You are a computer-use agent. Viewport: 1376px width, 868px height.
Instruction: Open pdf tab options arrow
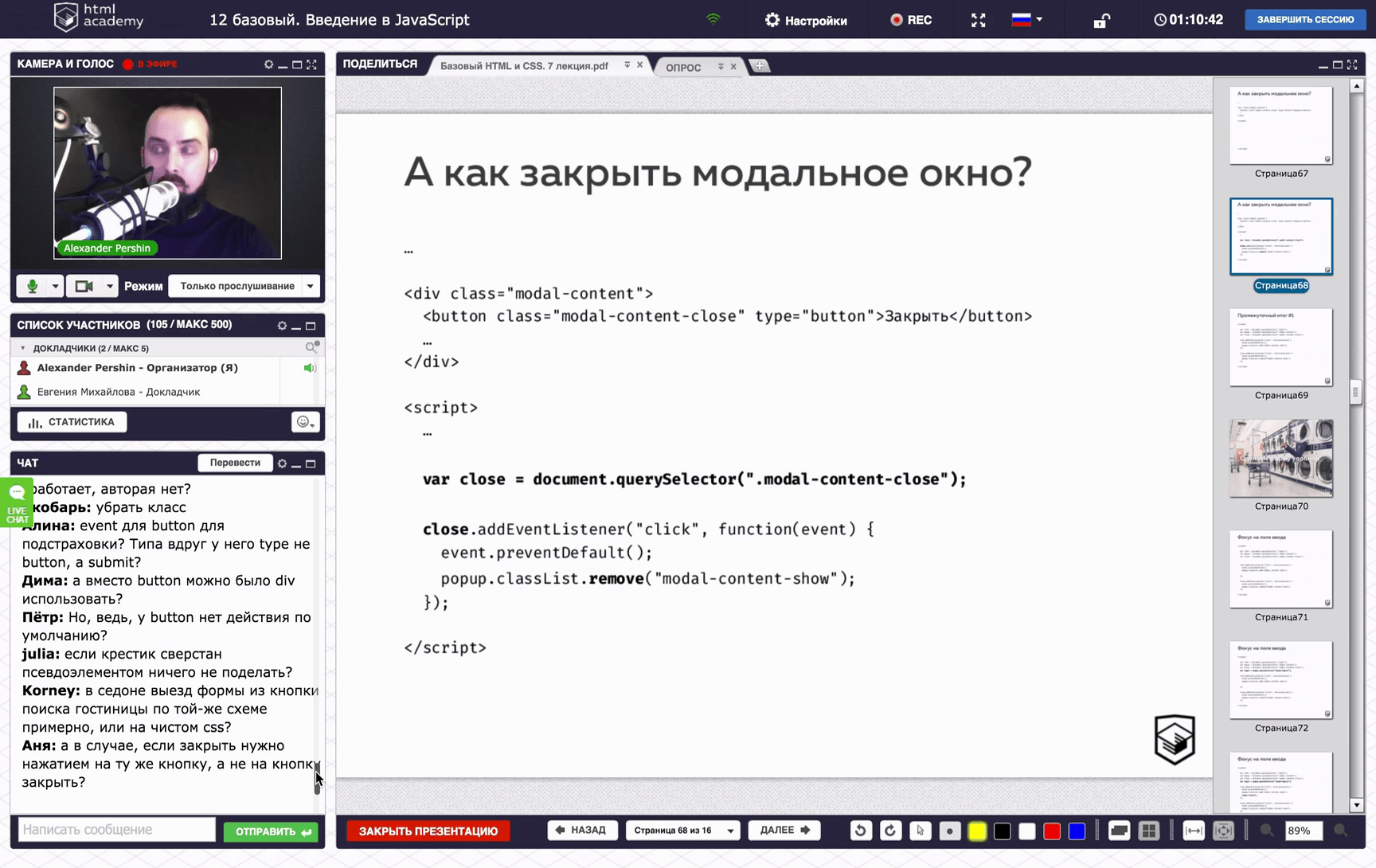[627, 65]
